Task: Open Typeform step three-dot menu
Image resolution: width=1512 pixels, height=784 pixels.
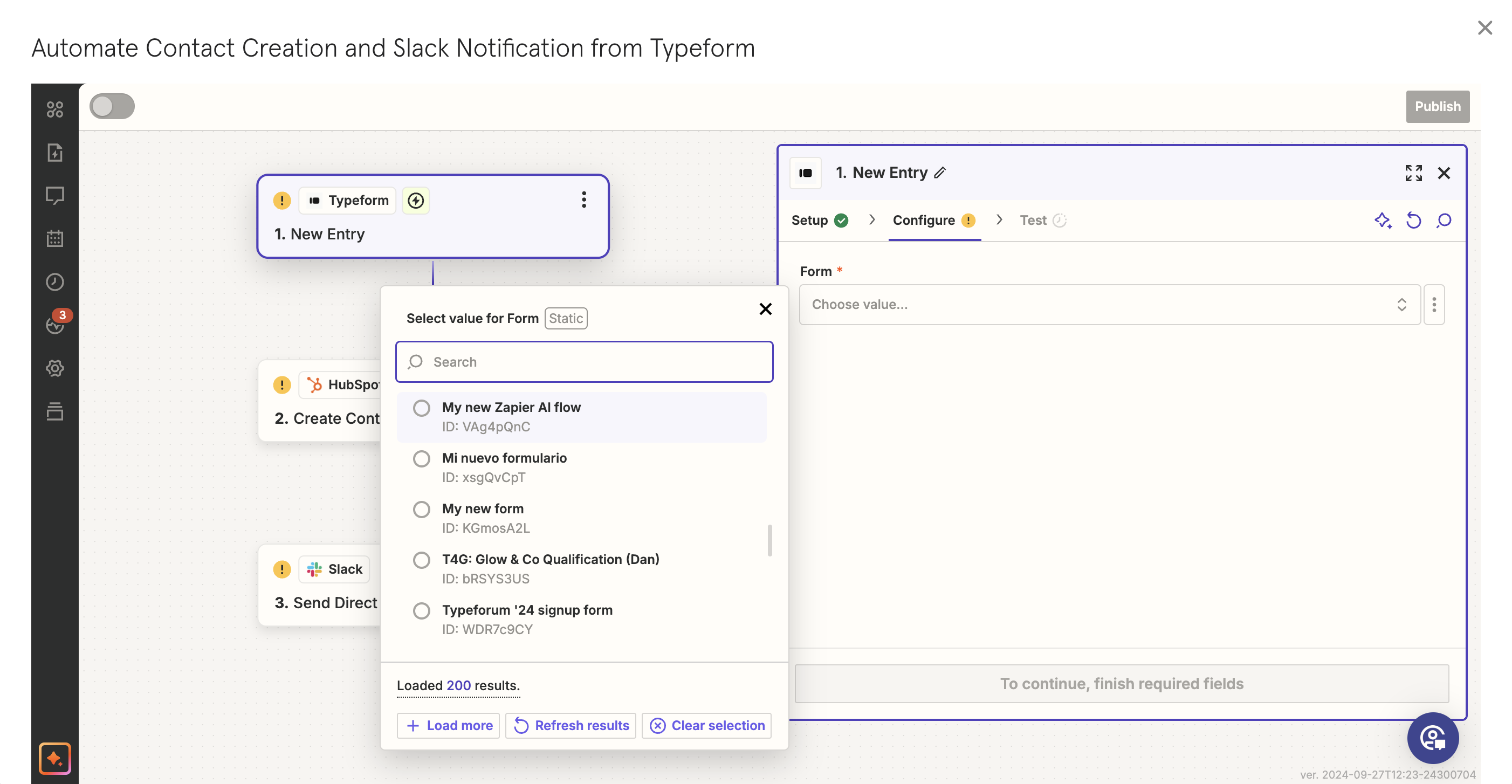Action: click(x=583, y=200)
